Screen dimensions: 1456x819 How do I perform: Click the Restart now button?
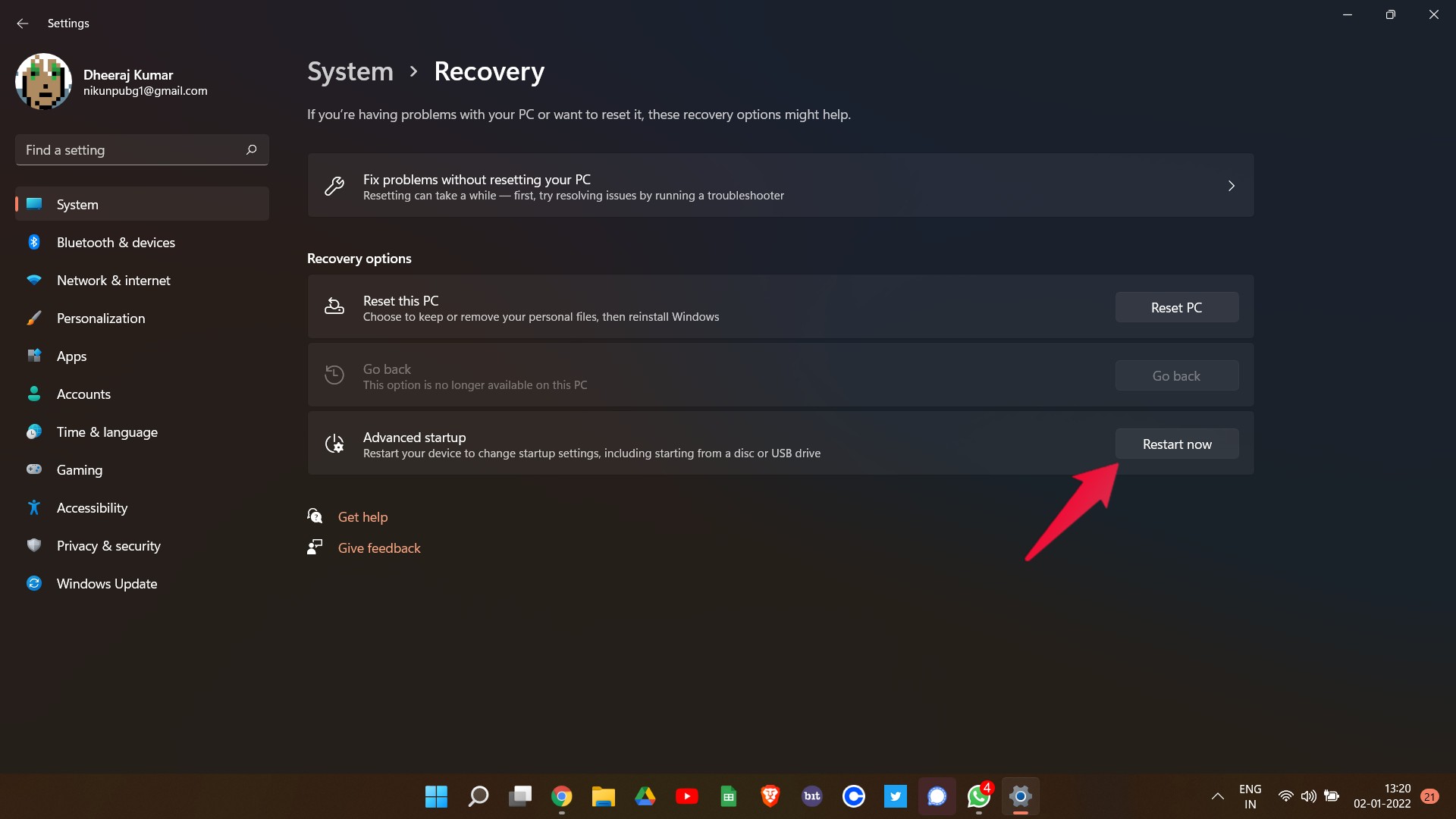(x=1176, y=444)
